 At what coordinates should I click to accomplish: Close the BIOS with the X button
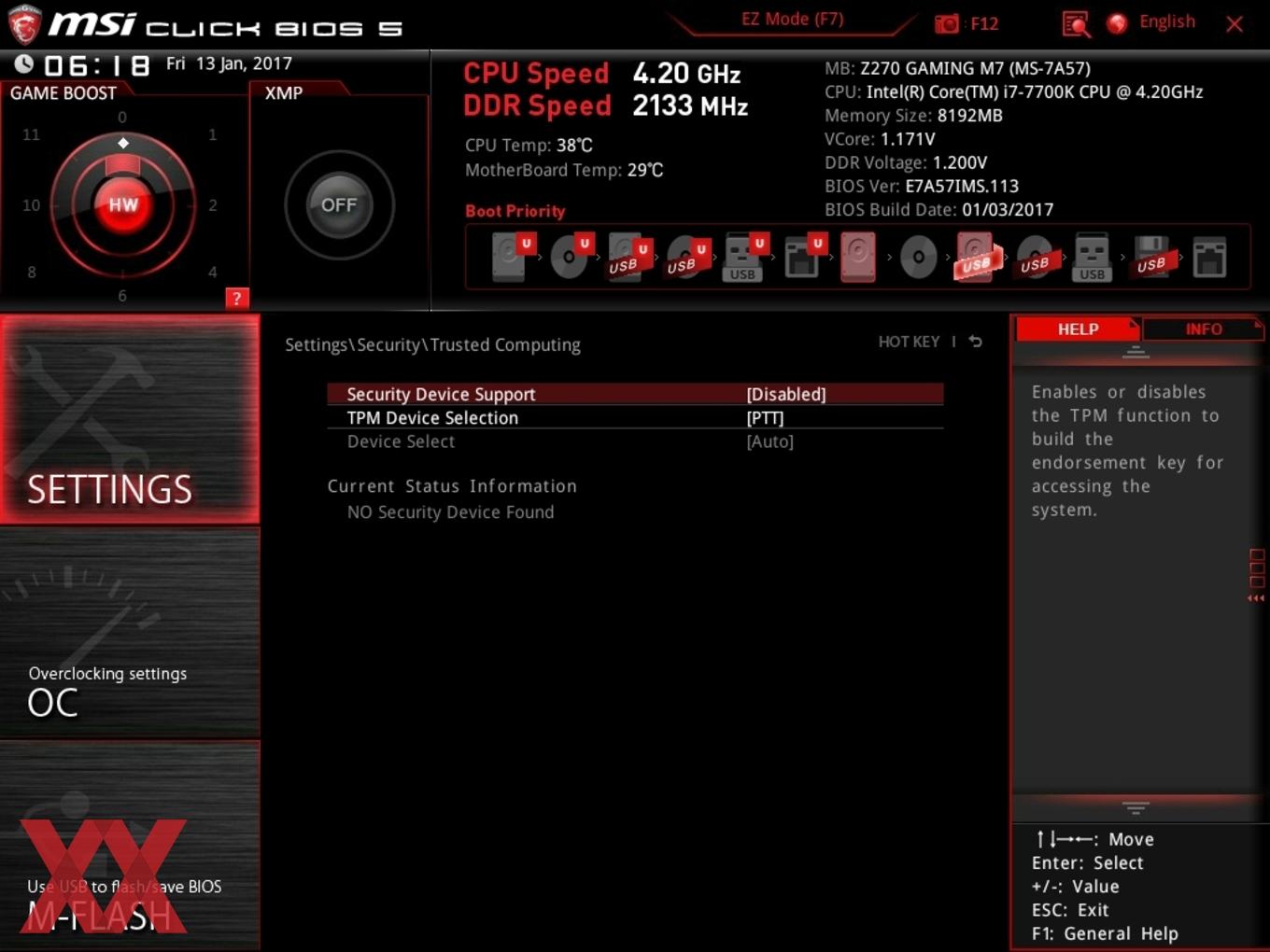point(1235,24)
